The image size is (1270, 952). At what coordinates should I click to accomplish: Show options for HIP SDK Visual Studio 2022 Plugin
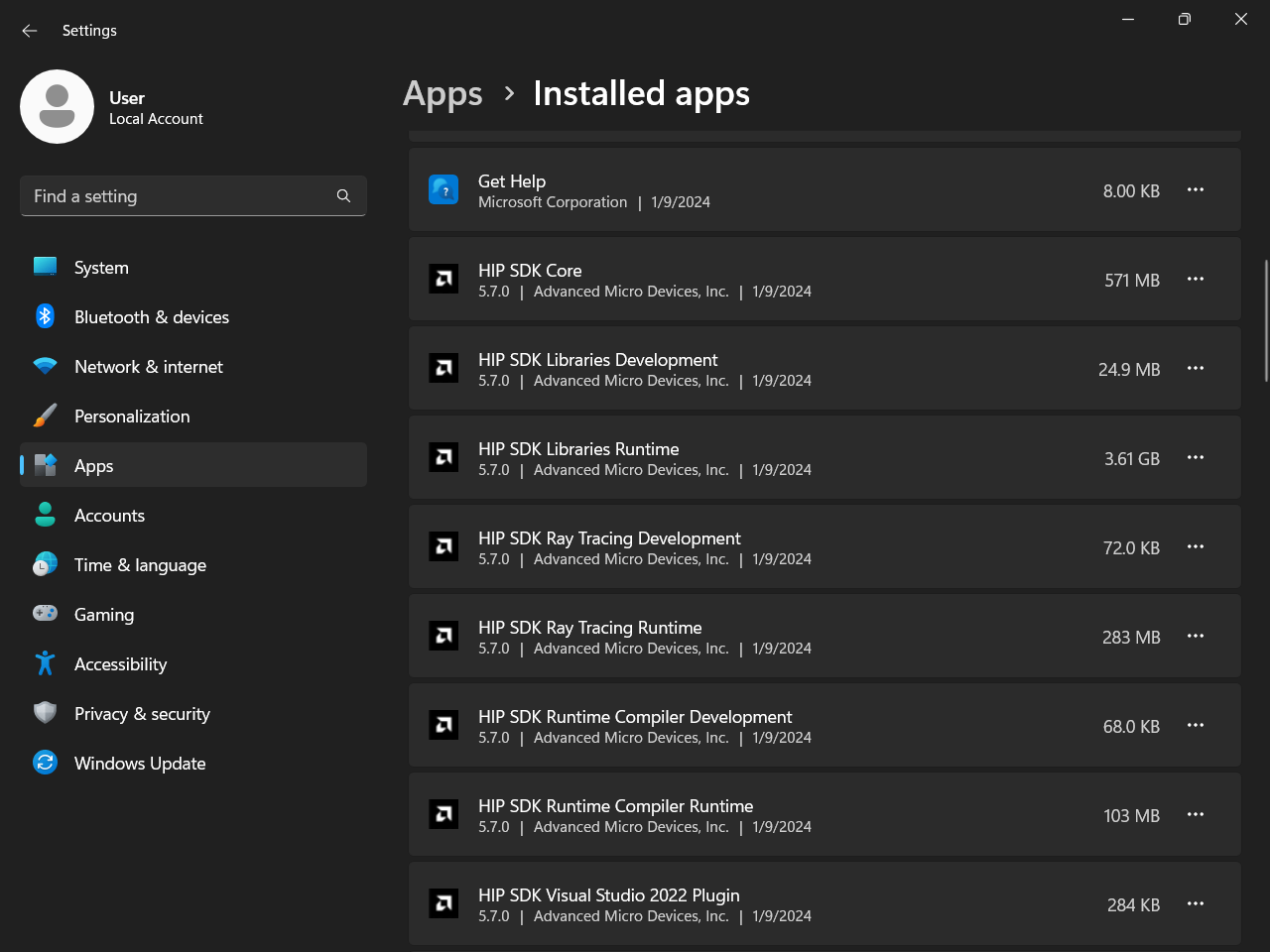[1196, 904]
